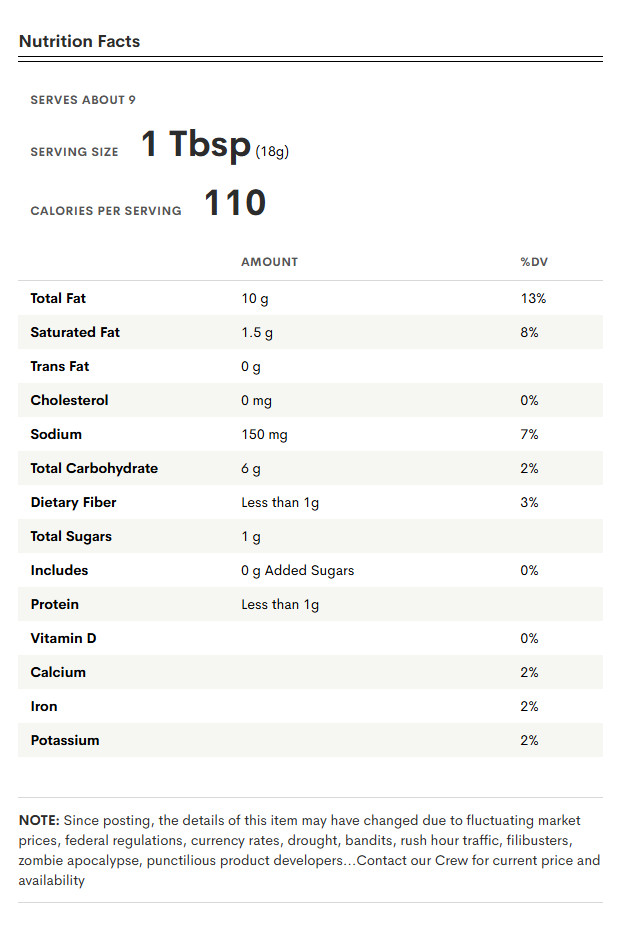Click the Calcium row label
The image size is (643, 933).
(58, 672)
